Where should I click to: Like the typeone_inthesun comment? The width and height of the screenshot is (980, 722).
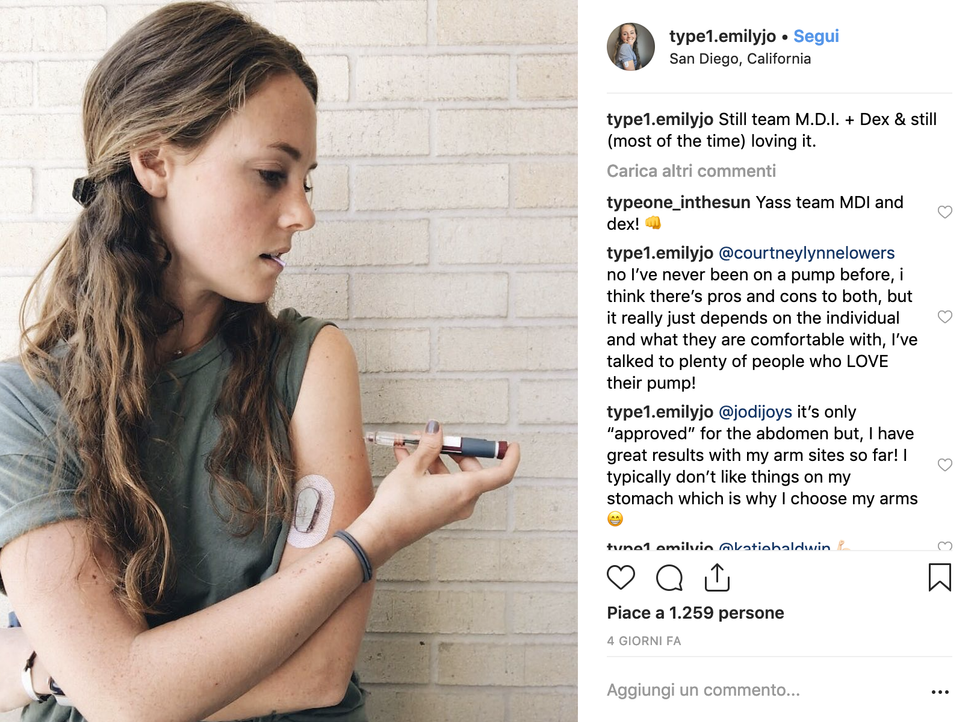(x=944, y=212)
